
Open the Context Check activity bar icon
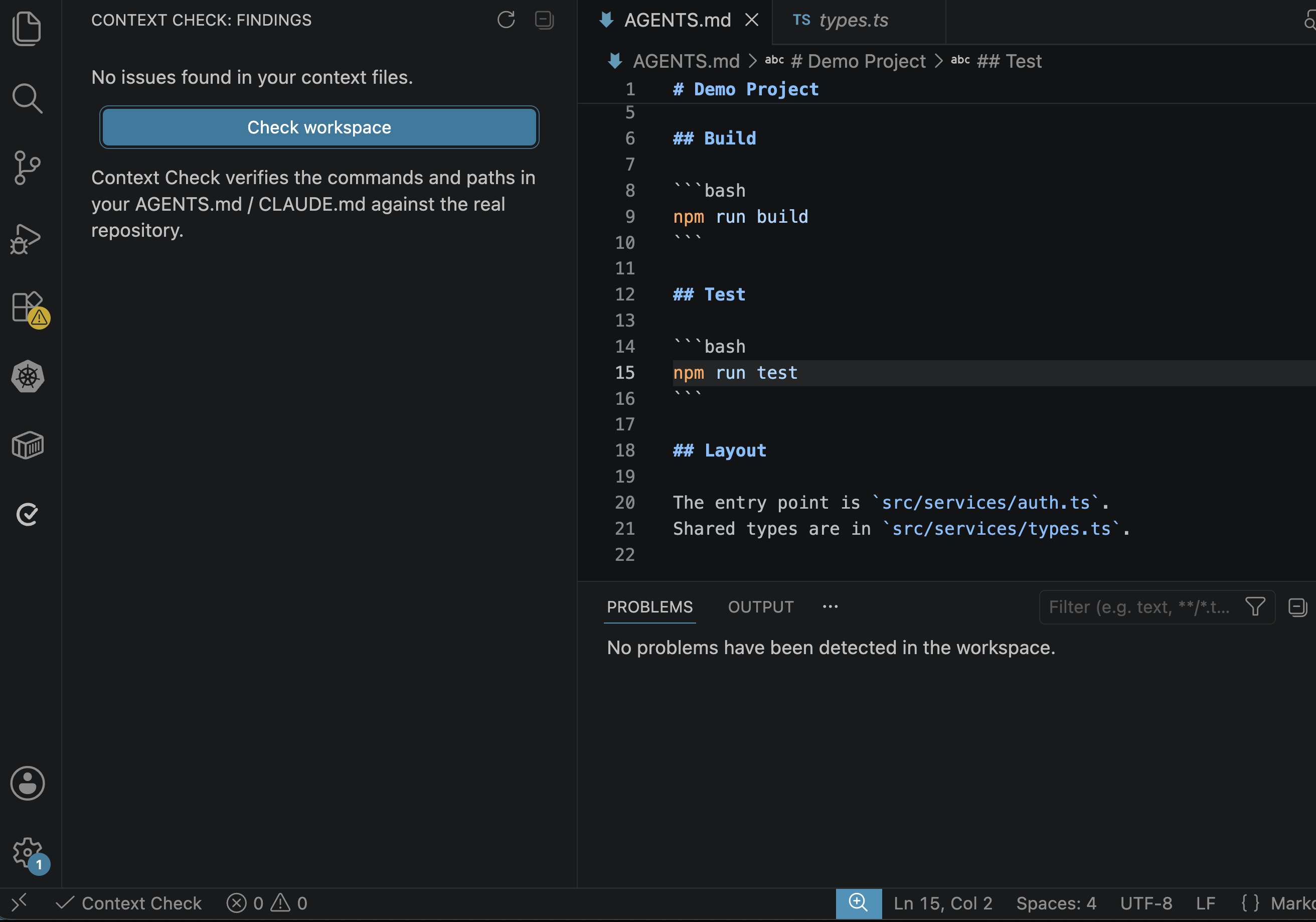27,514
